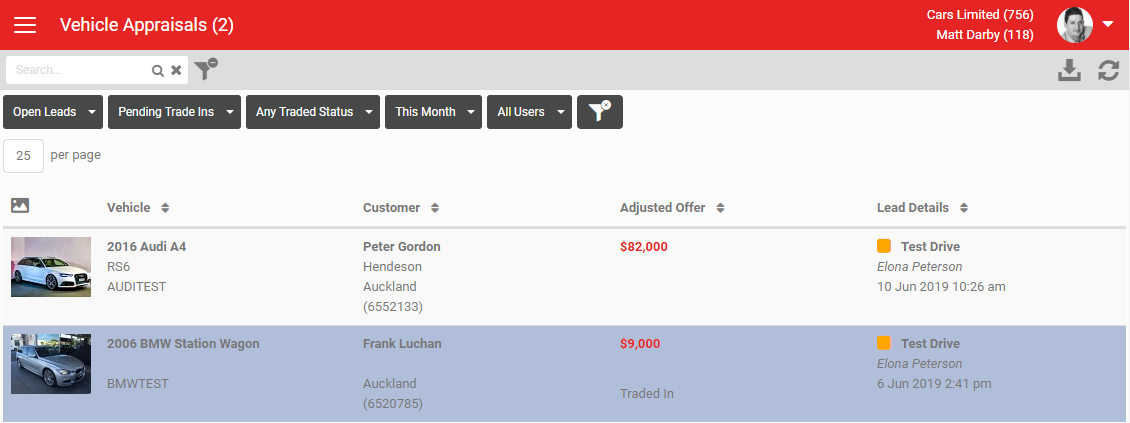Sort by Lead Details column
Screen dimensions: 1130x423
pyautogui.click(x=922, y=208)
